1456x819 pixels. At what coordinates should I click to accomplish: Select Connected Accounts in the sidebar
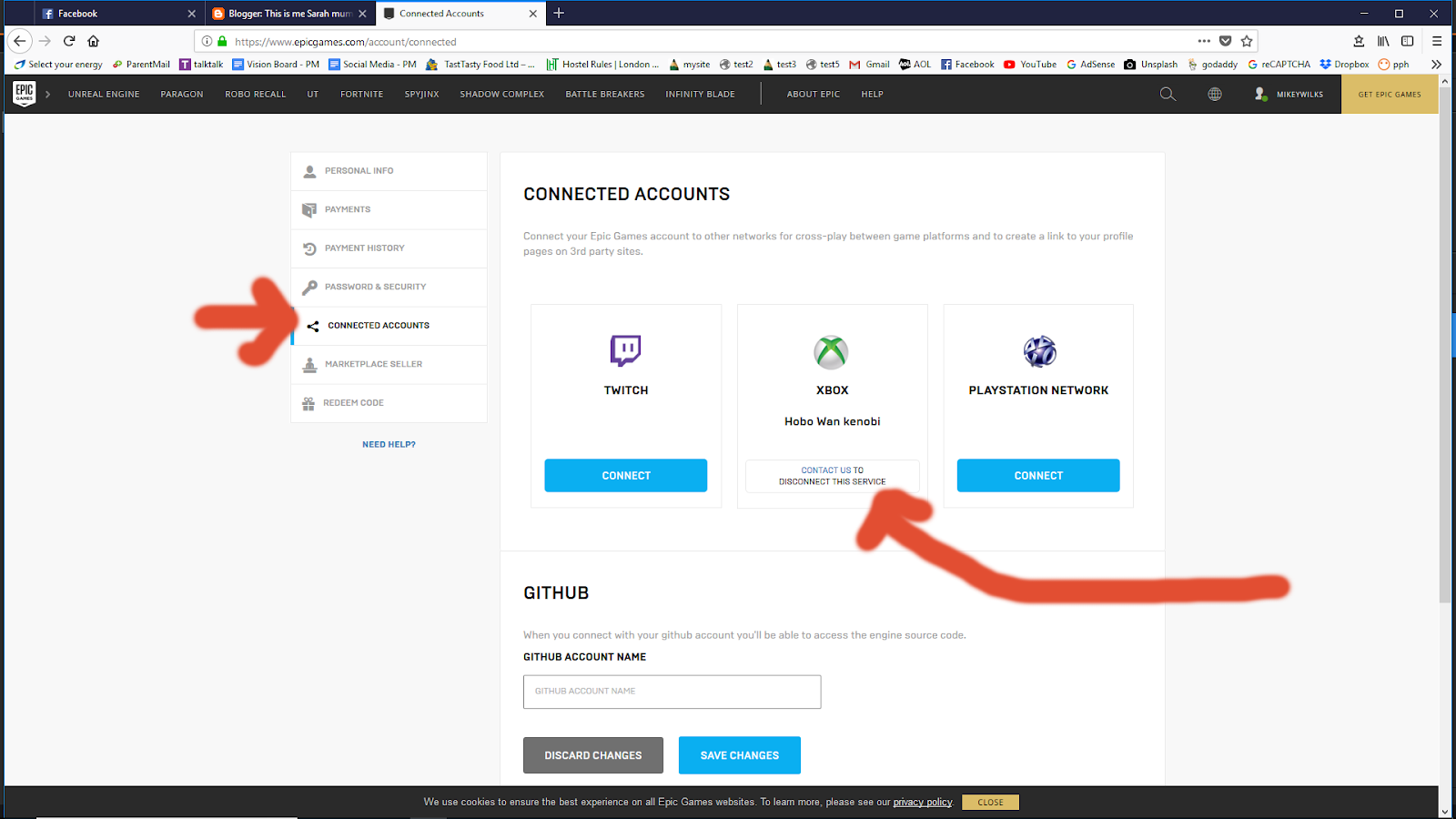[389, 326]
